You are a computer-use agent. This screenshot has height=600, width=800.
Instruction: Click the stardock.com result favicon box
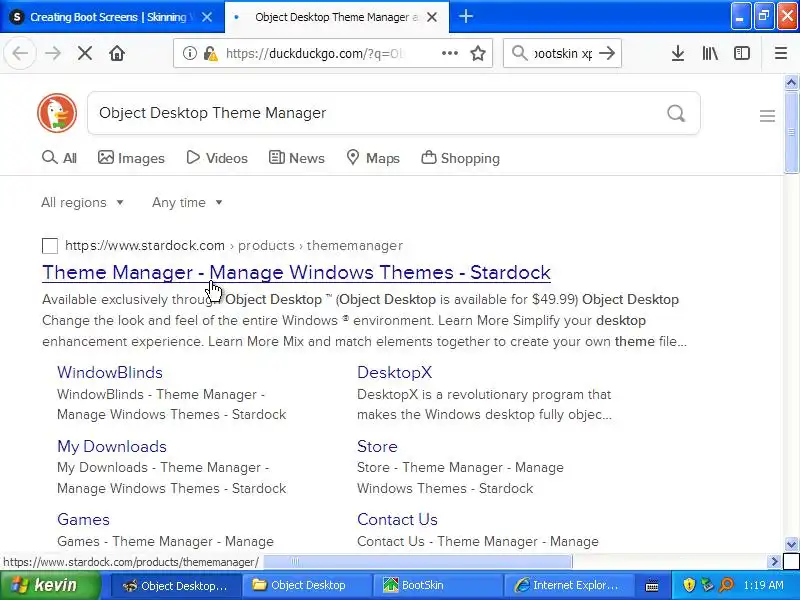(x=50, y=245)
